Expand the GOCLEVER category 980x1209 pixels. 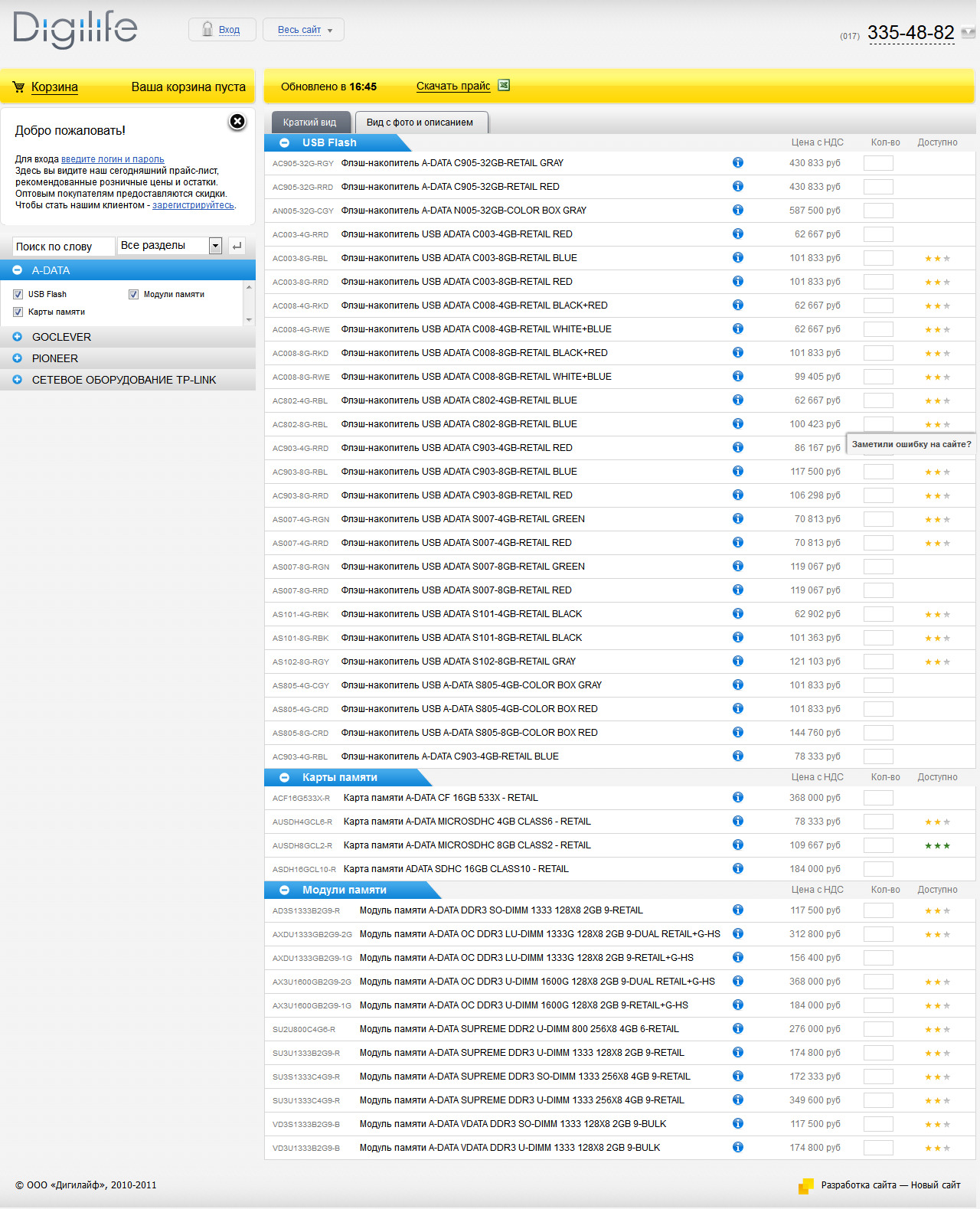point(17,337)
